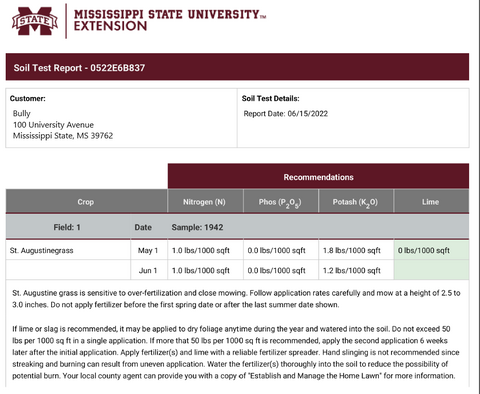Viewport: 480px width, 394px height.
Task: Click the Sample: 1942 label
Action: [x=197, y=227]
